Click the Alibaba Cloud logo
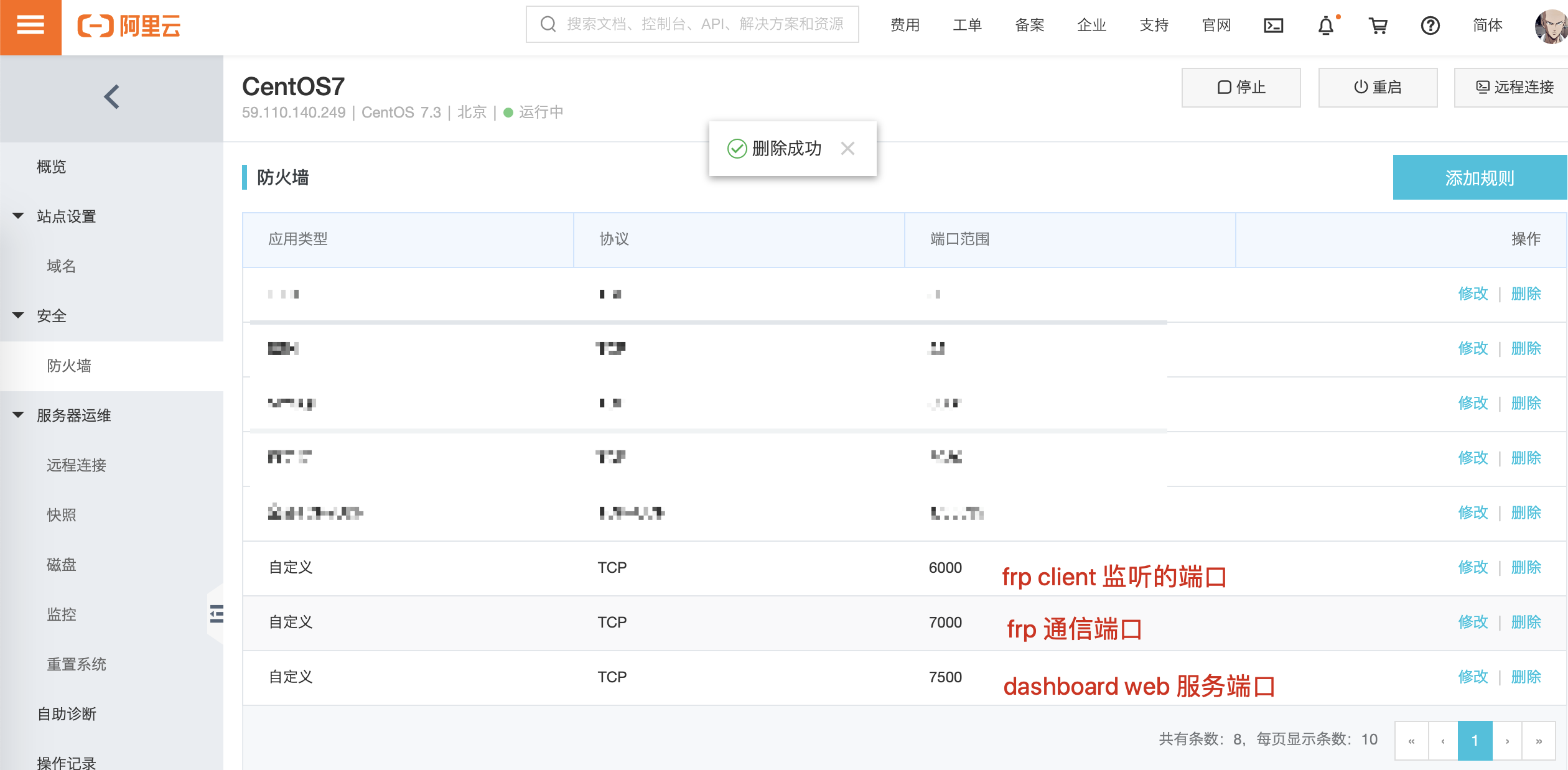 click(129, 26)
